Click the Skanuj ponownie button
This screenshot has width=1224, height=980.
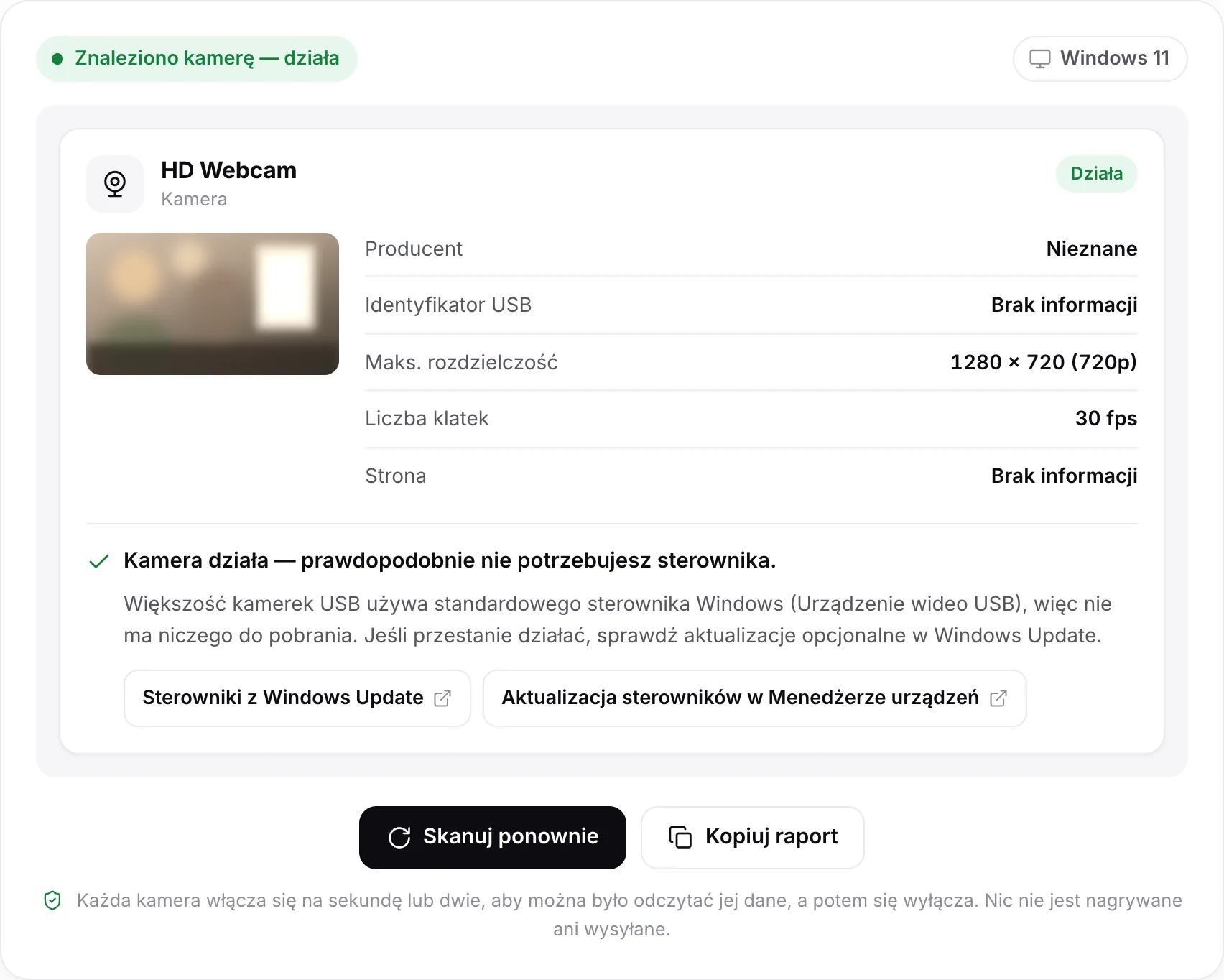tap(493, 838)
